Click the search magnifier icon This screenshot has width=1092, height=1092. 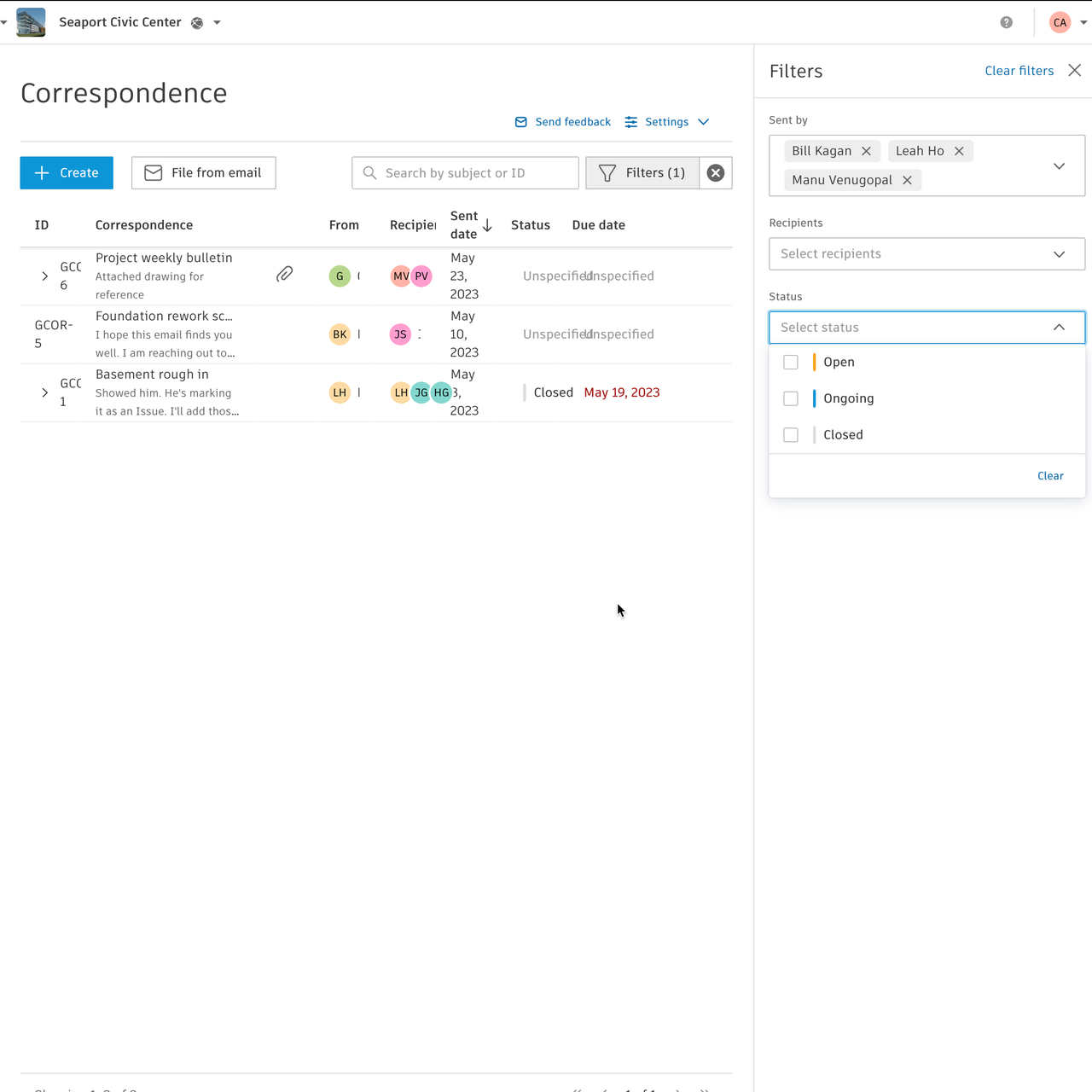point(369,172)
